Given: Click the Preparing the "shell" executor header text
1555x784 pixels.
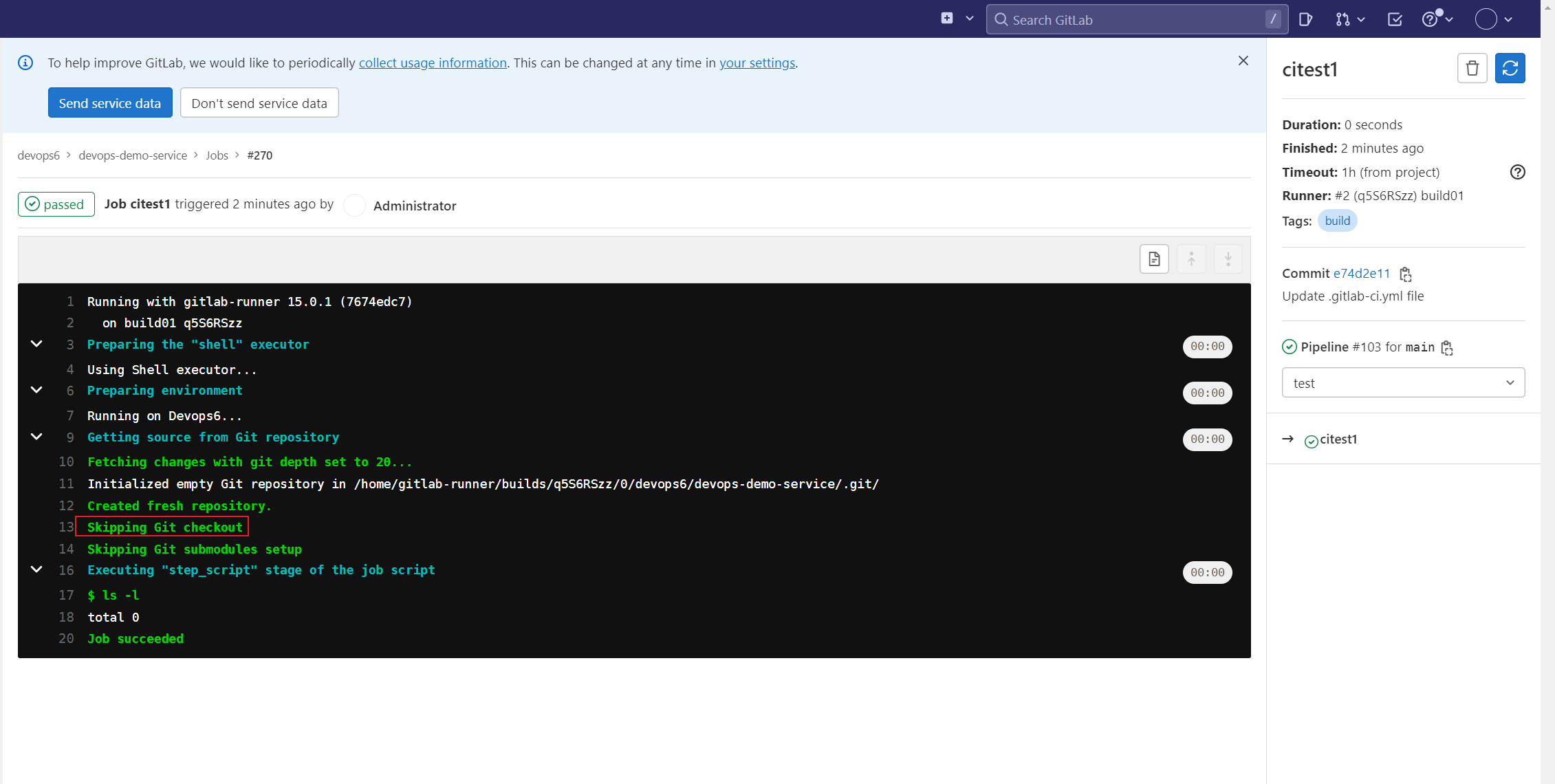Looking at the screenshot, I should click(x=198, y=345).
